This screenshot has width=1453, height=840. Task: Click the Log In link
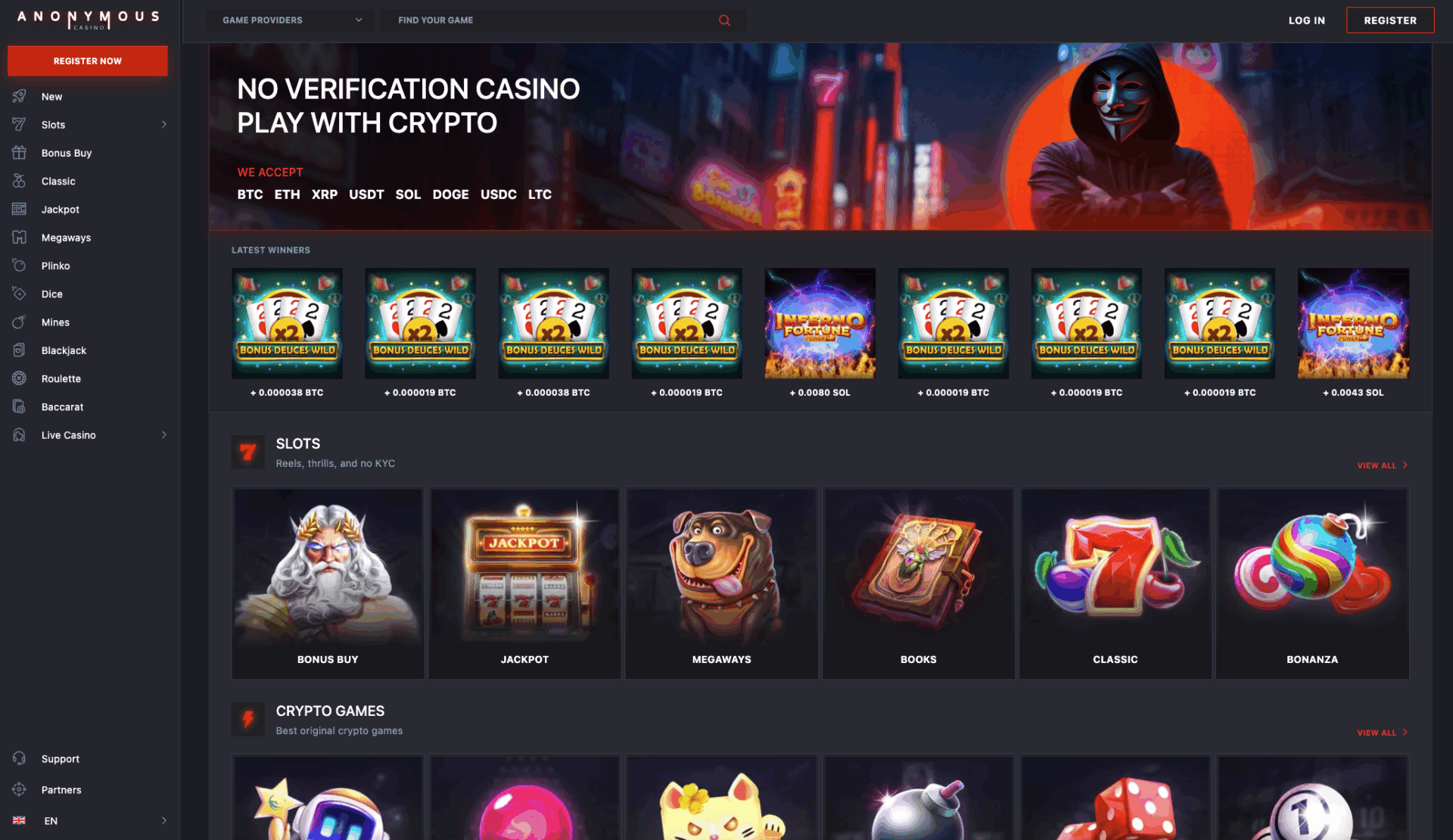(1306, 20)
